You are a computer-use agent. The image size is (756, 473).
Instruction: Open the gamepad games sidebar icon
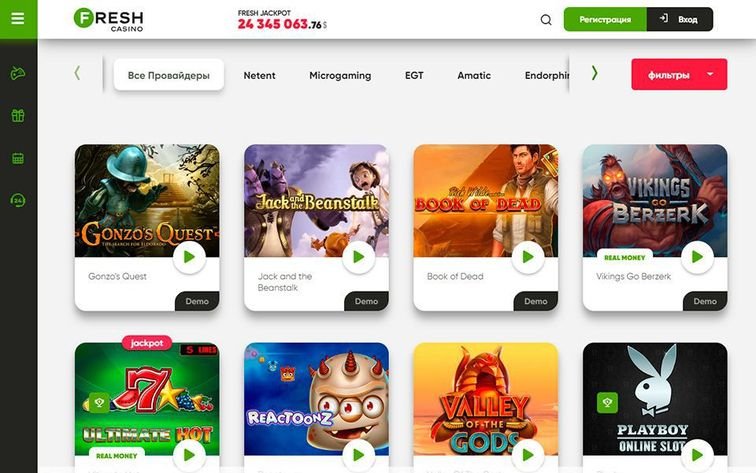click(18, 73)
